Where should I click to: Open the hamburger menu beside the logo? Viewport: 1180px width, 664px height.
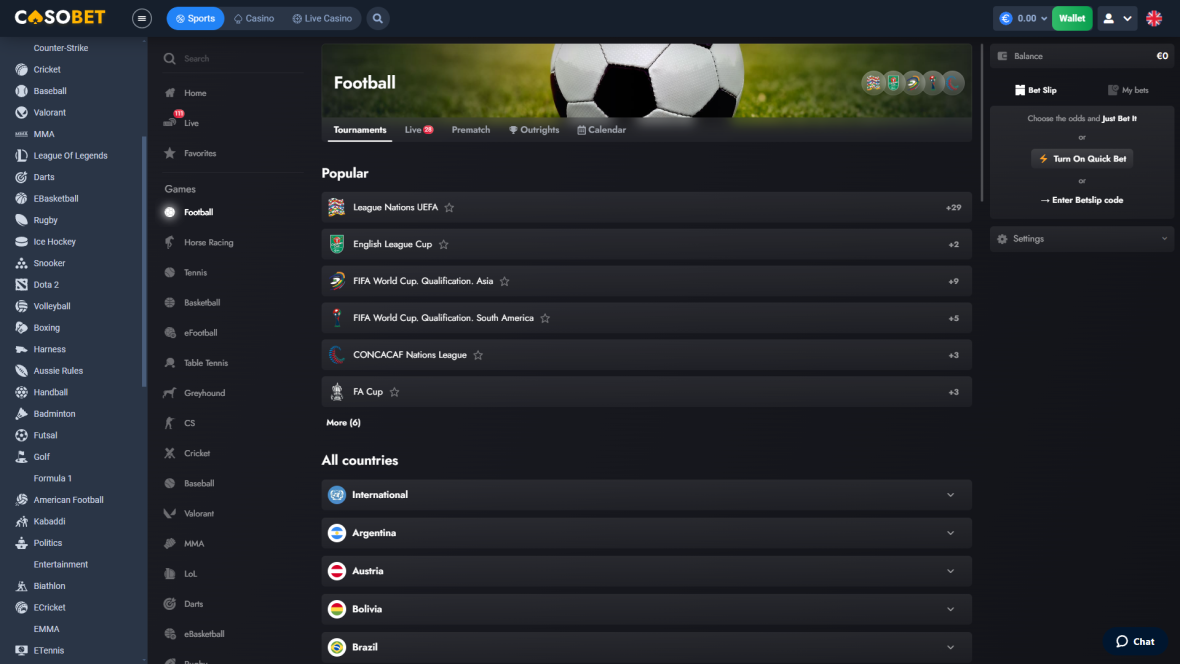[x=141, y=18]
